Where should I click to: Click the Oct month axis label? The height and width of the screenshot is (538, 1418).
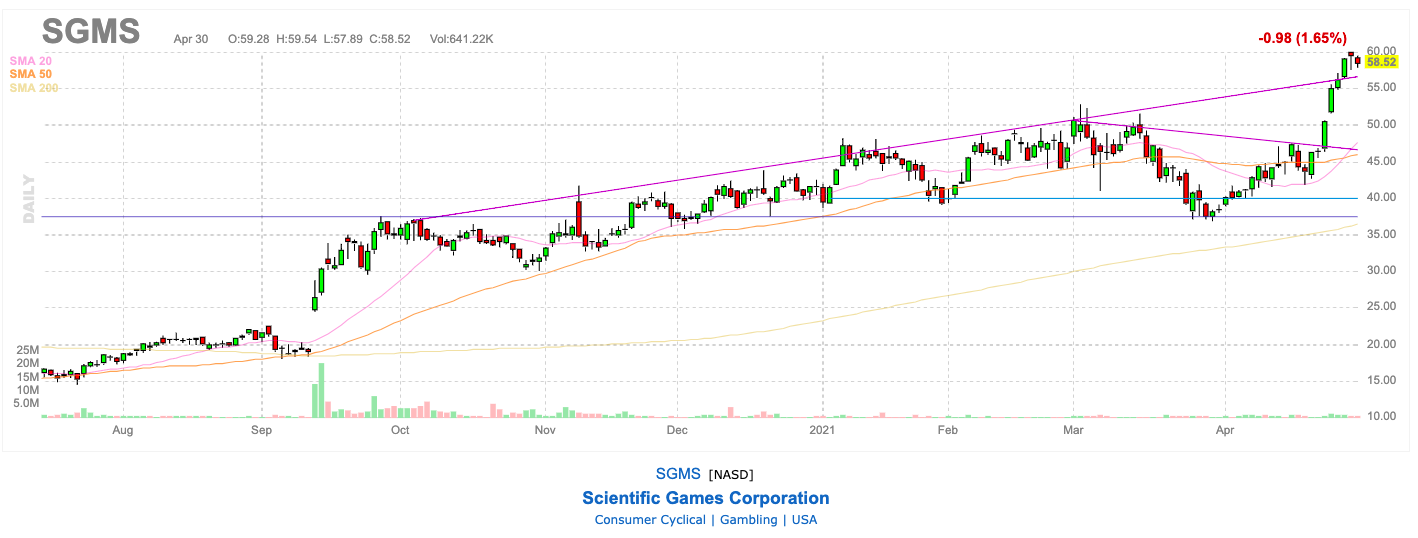pyautogui.click(x=399, y=431)
